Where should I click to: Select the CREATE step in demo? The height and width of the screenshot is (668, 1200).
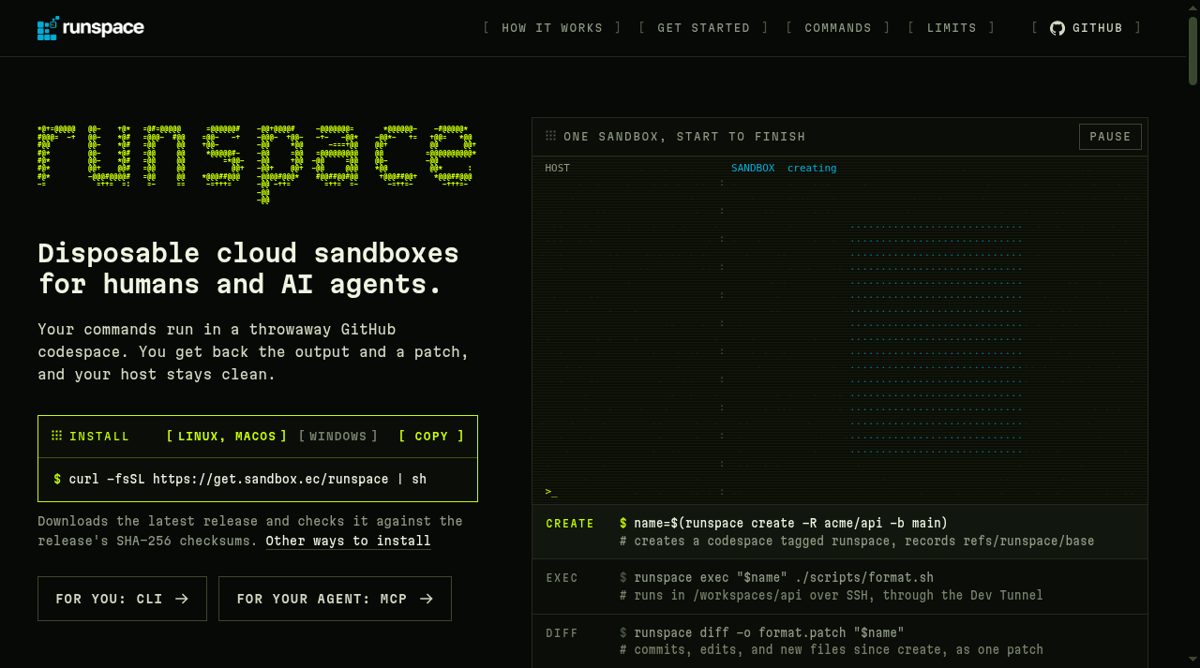[840, 532]
